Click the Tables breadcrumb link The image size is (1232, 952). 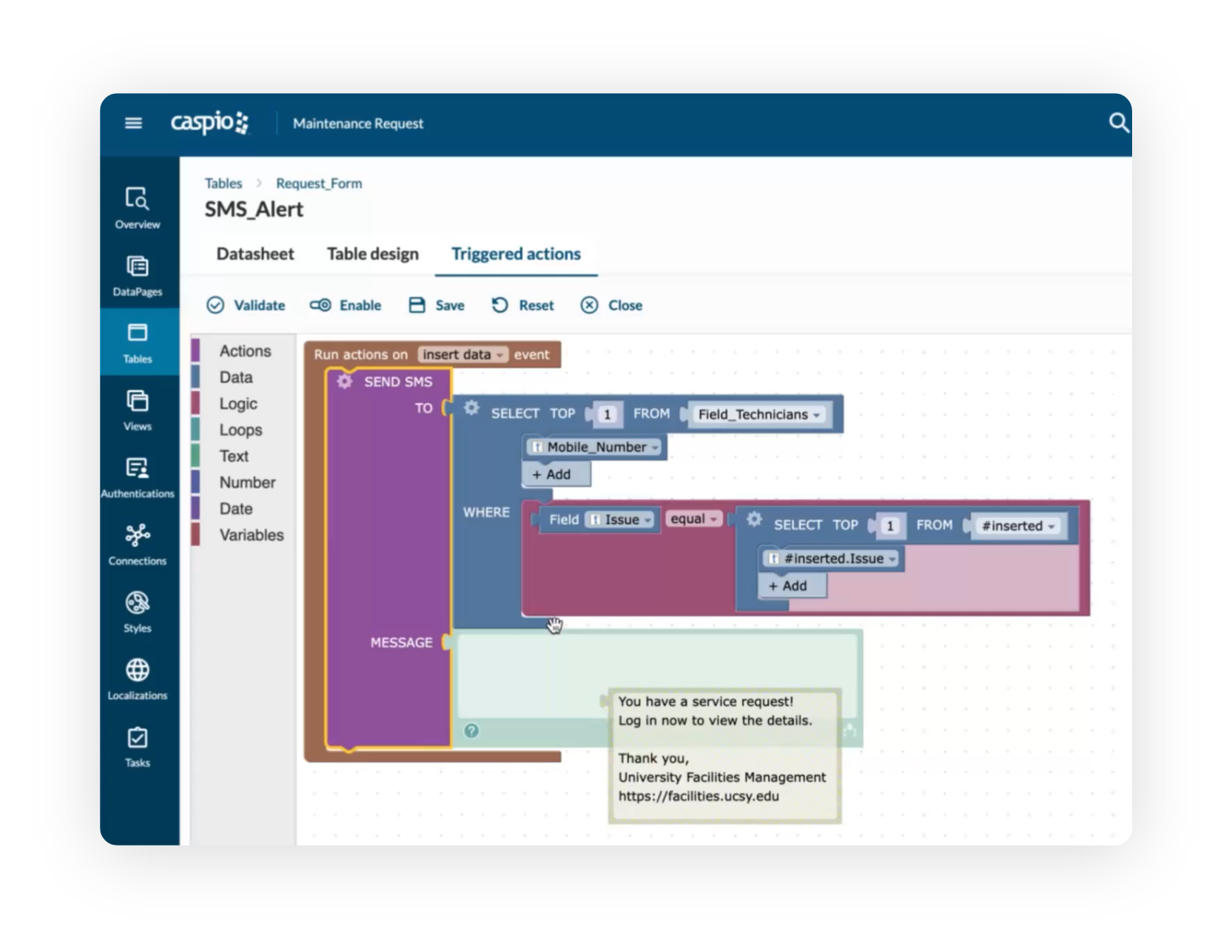pyautogui.click(x=223, y=183)
